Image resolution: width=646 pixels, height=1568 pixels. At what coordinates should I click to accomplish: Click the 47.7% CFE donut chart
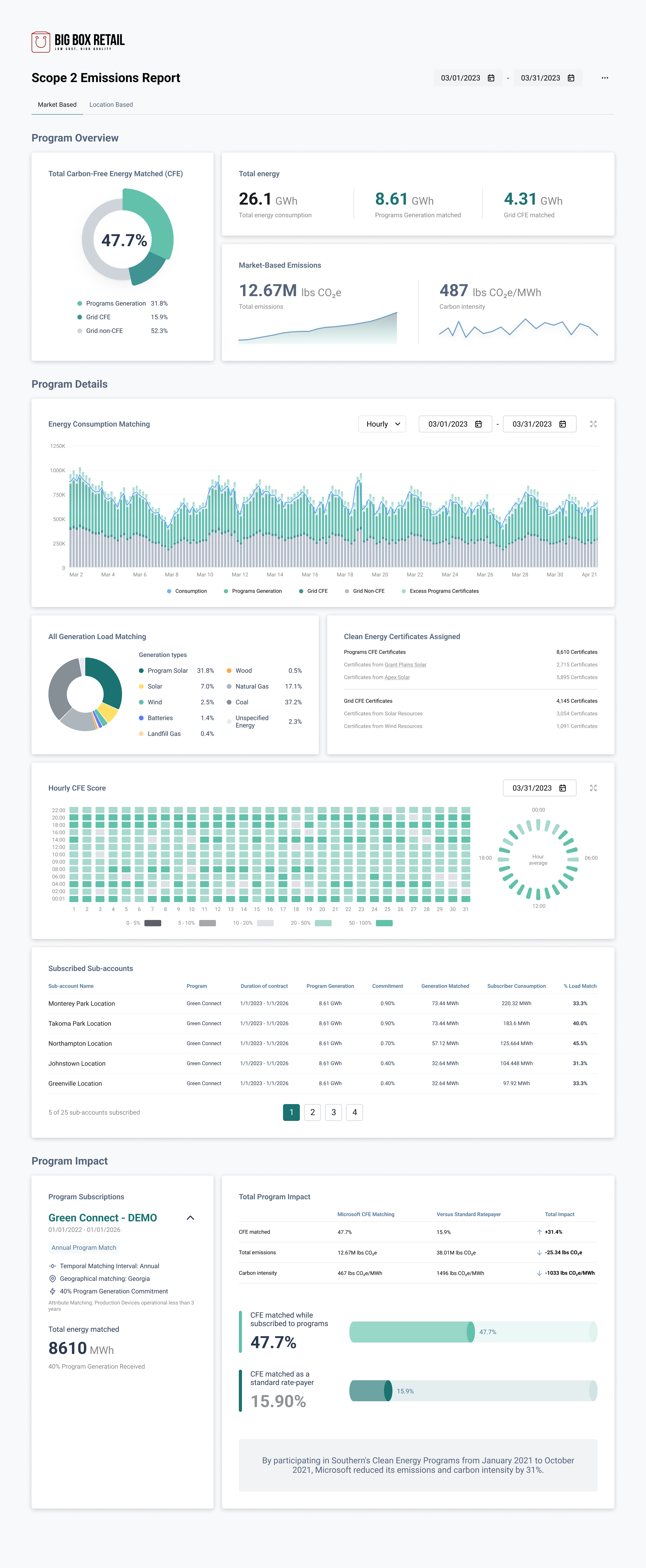click(x=127, y=238)
